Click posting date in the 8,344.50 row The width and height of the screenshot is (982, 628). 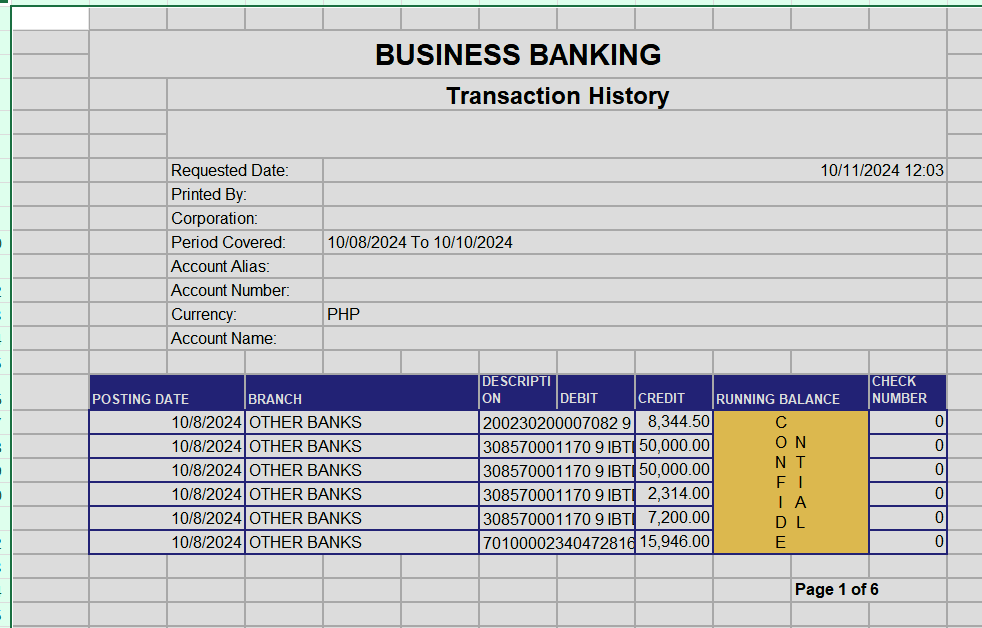pyautogui.click(x=167, y=422)
